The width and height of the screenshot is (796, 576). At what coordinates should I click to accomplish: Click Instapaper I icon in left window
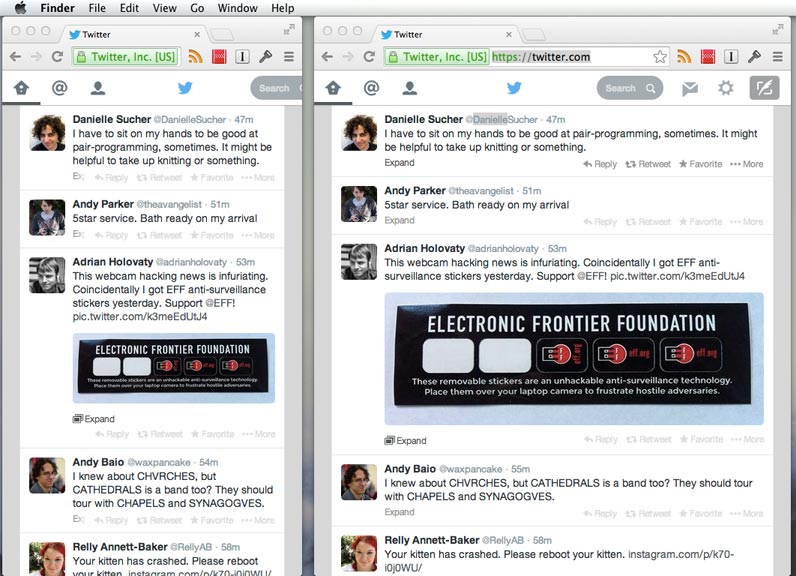click(x=243, y=56)
